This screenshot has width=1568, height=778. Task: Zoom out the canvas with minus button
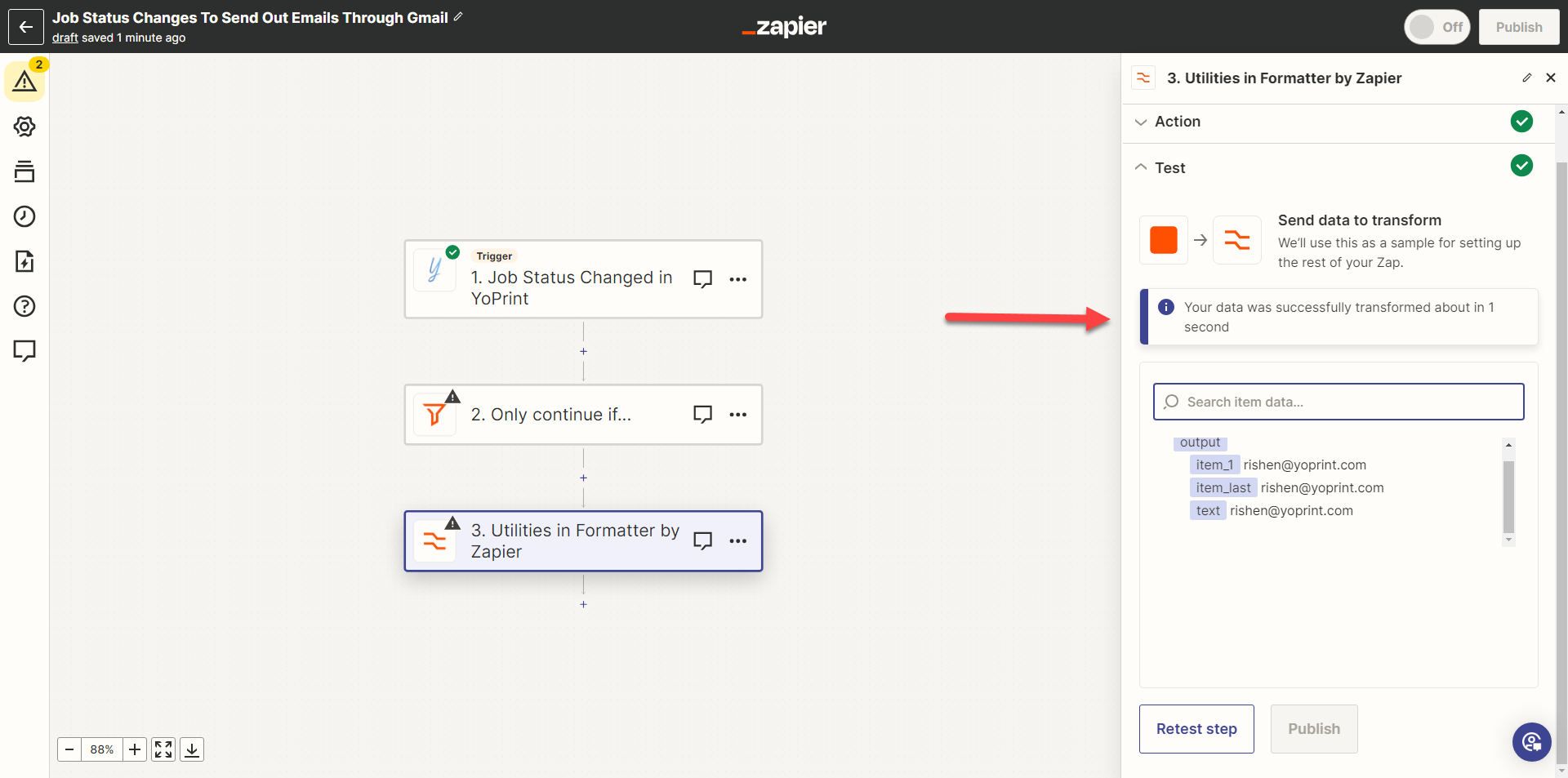(69, 749)
